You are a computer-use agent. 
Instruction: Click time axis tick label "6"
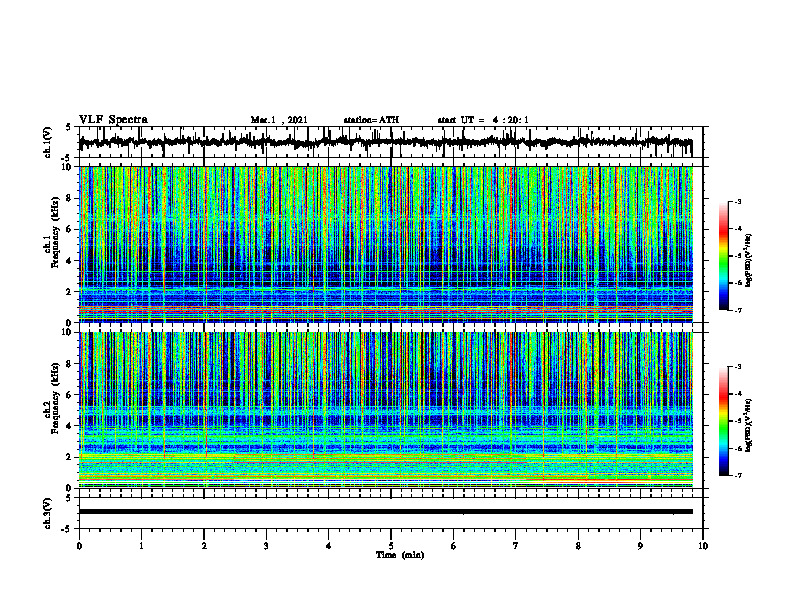click(x=454, y=546)
